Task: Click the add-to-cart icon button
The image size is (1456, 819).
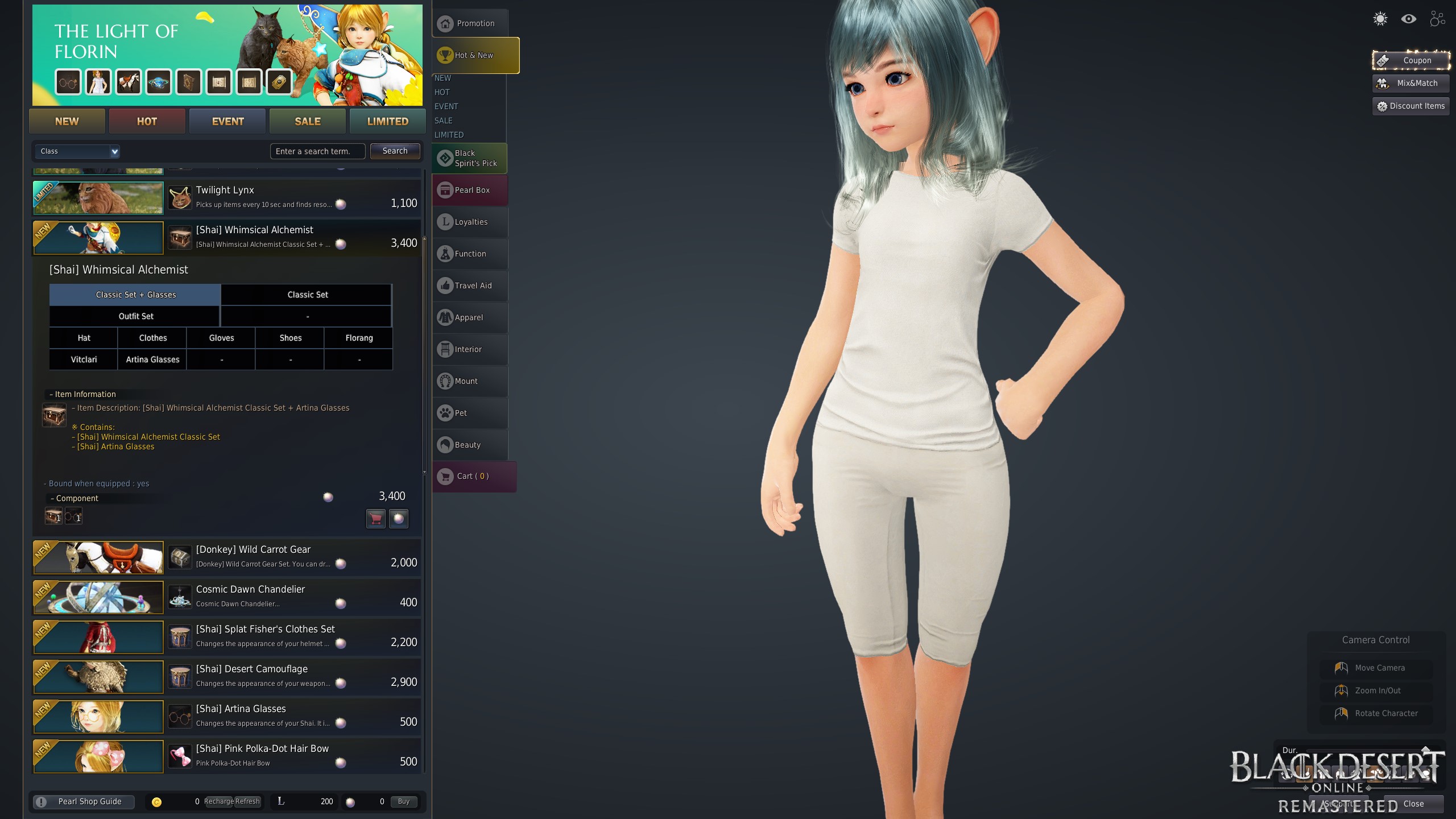Action: click(x=375, y=518)
